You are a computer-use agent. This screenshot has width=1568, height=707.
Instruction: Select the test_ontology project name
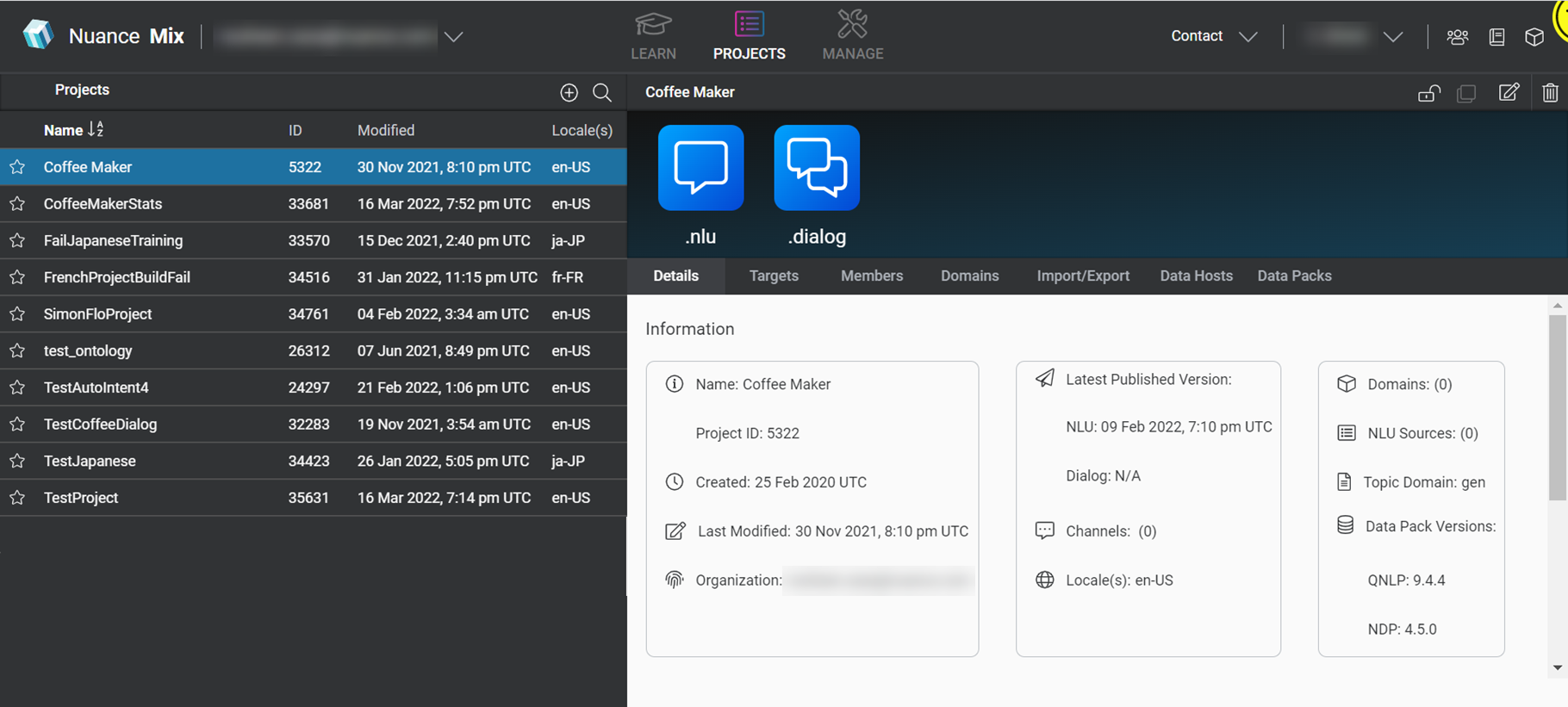pos(88,350)
